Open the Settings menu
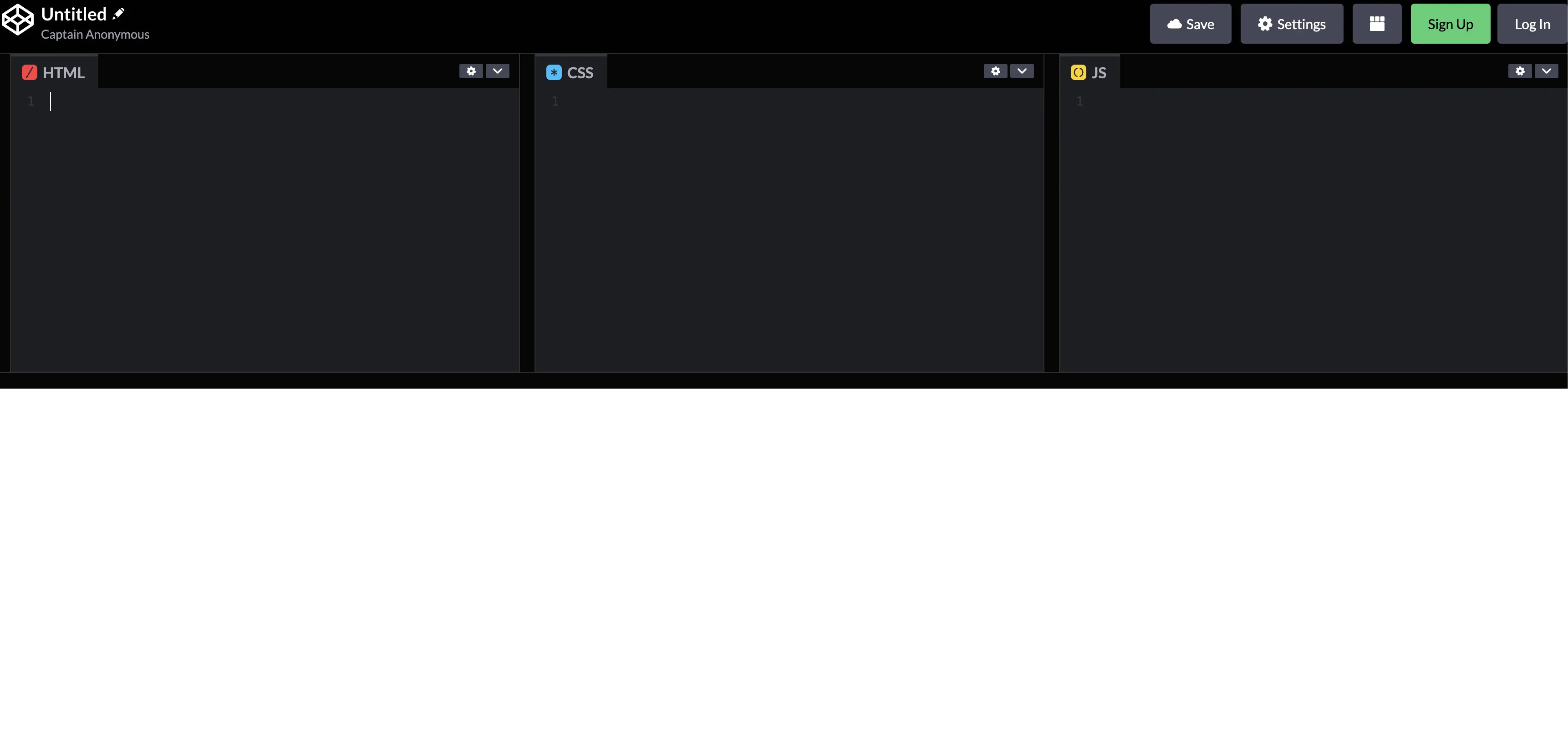The height and width of the screenshot is (750, 1568). coord(1292,24)
